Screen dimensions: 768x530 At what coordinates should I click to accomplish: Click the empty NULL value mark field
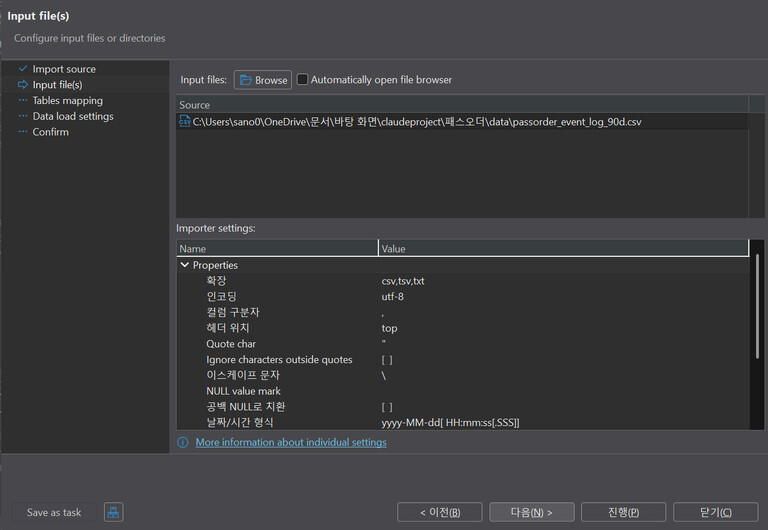[x=563, y=391]
